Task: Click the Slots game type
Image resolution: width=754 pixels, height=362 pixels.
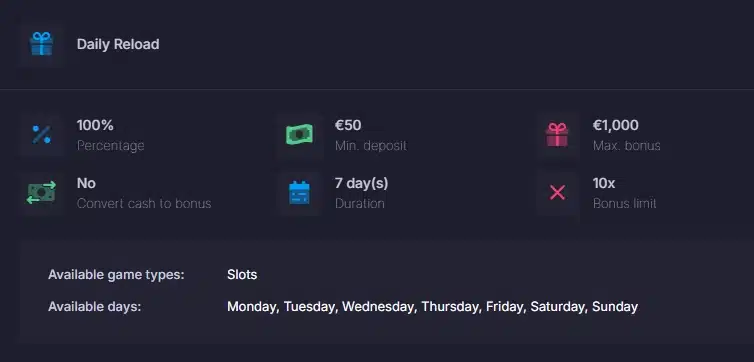Action: pyautogui.click(x=242, y=275)
